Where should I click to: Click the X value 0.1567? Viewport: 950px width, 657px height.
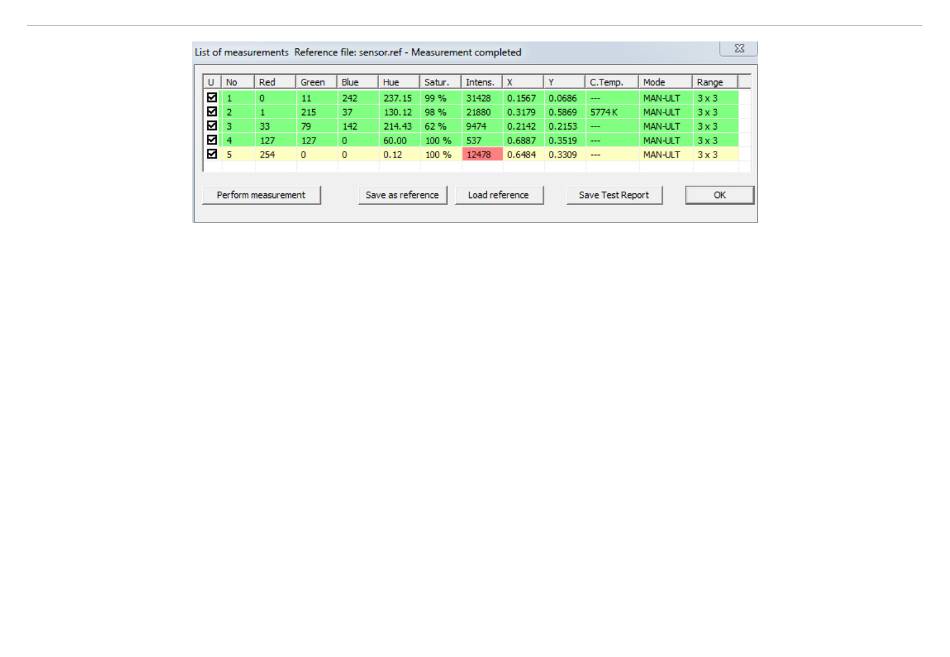coord(522,98)
